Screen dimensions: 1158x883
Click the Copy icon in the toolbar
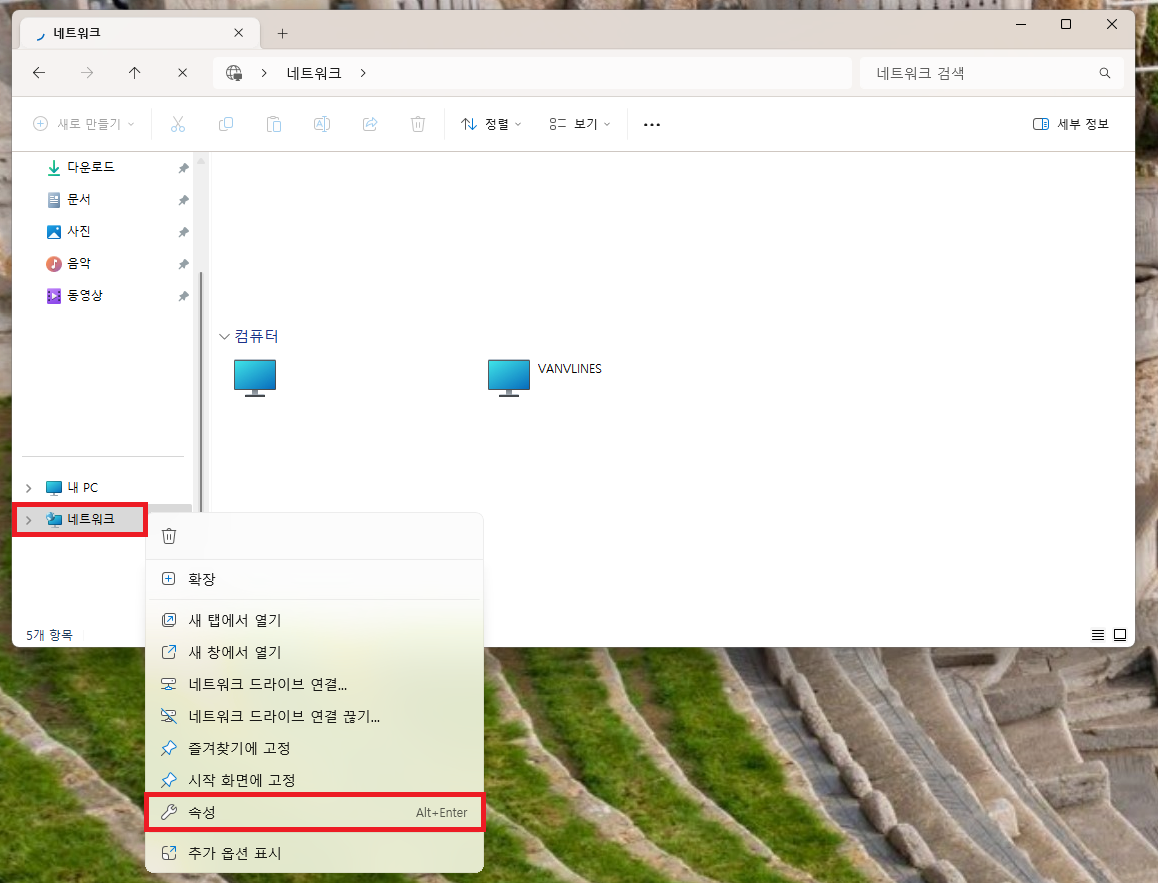click(x=225, y=123)
